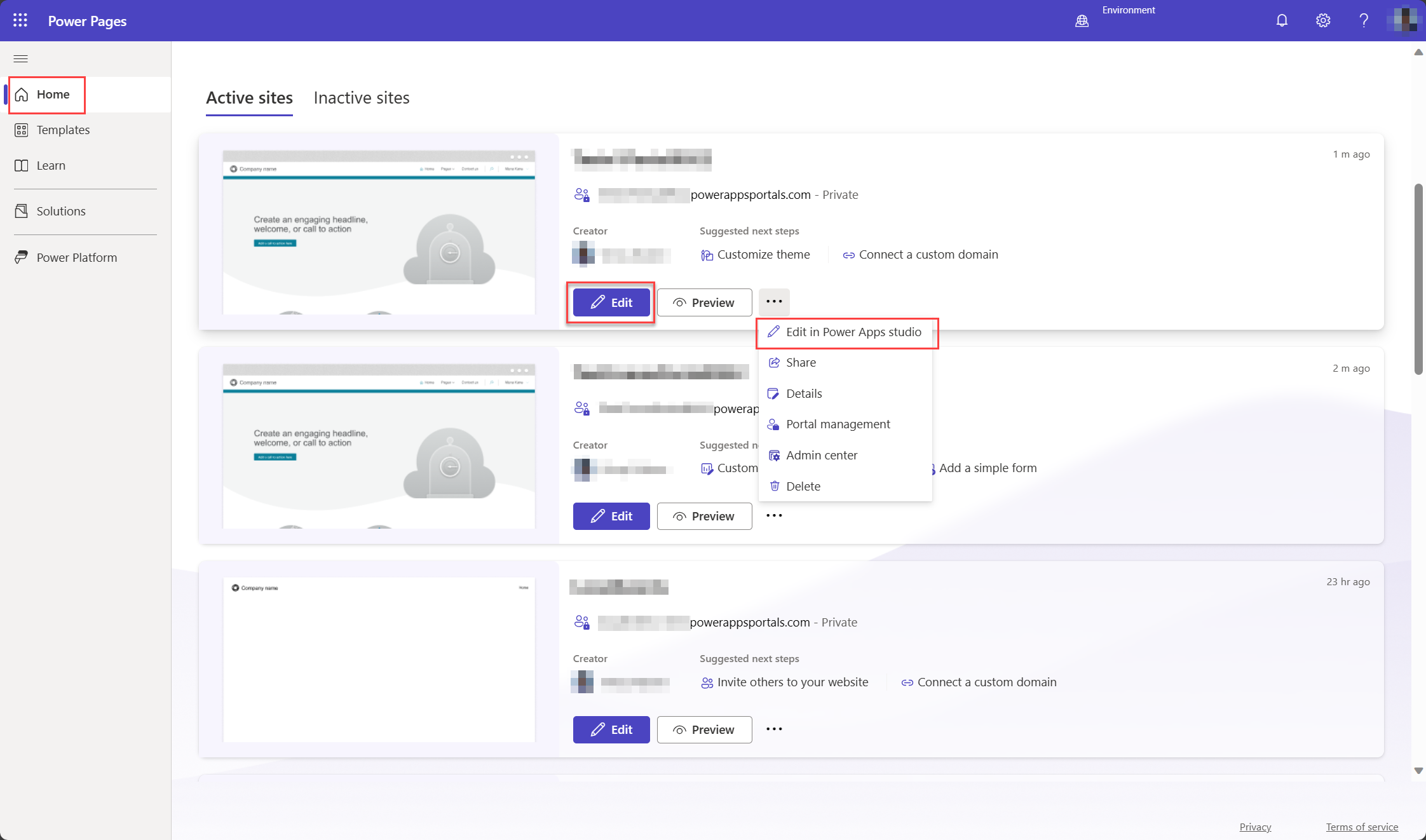The height and width of the screenshot is (840, 1426).
Task: Select Delete from the context menu
Action: point(803,486)
